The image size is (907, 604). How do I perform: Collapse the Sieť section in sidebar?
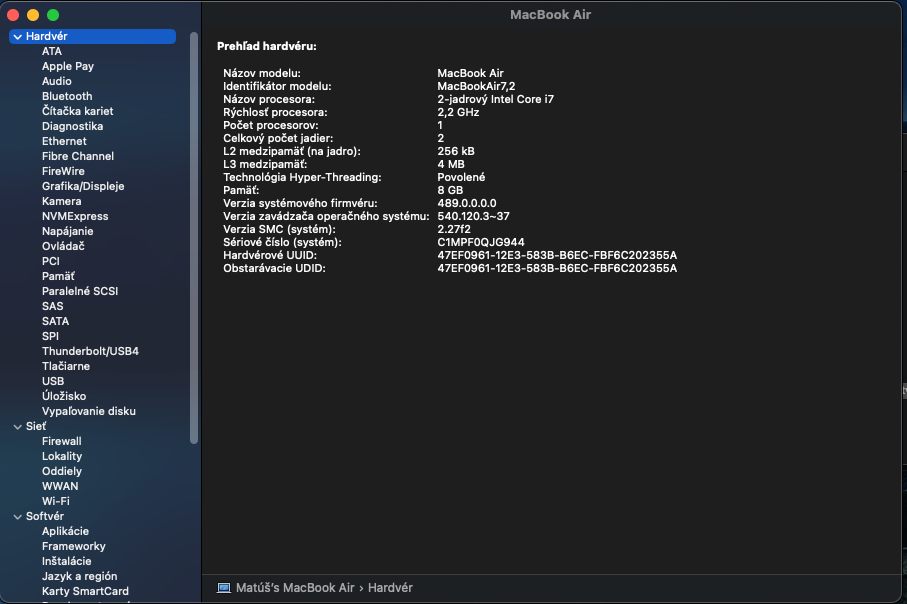[x=17, y=427]
